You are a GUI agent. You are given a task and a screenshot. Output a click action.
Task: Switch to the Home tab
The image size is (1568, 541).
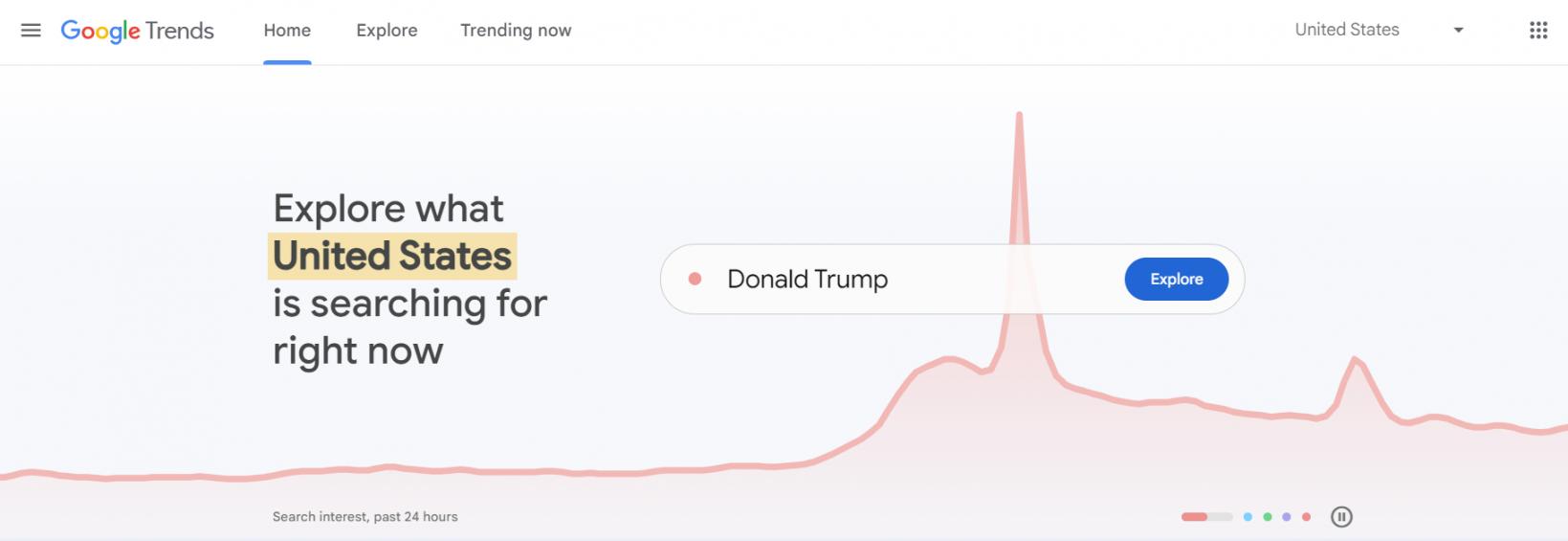pos(287,31)
